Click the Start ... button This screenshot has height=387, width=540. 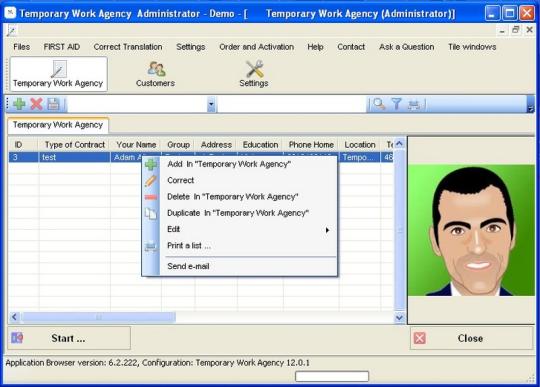click(69, 338)
